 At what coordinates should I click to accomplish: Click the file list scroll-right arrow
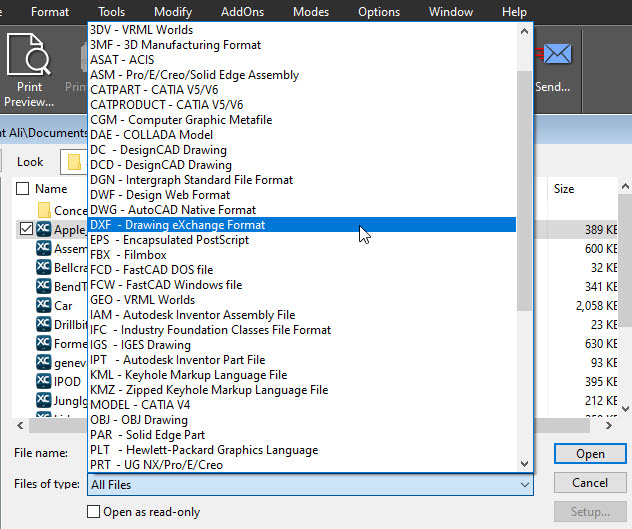coord(609,425)
